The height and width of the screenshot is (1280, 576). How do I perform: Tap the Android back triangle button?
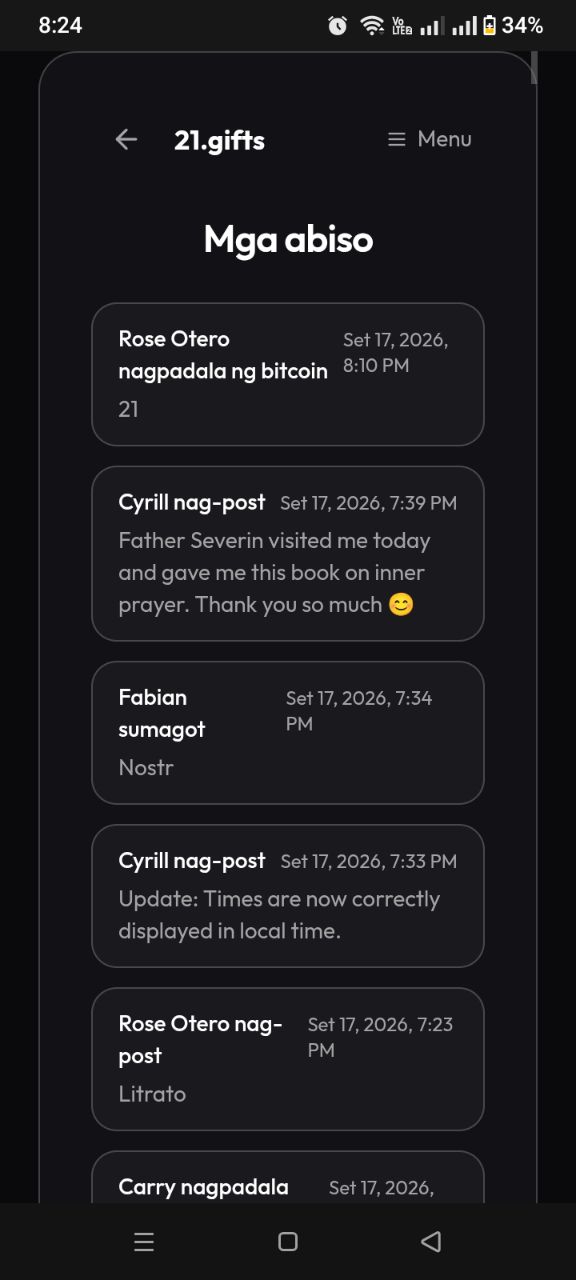pos(431,1242)
